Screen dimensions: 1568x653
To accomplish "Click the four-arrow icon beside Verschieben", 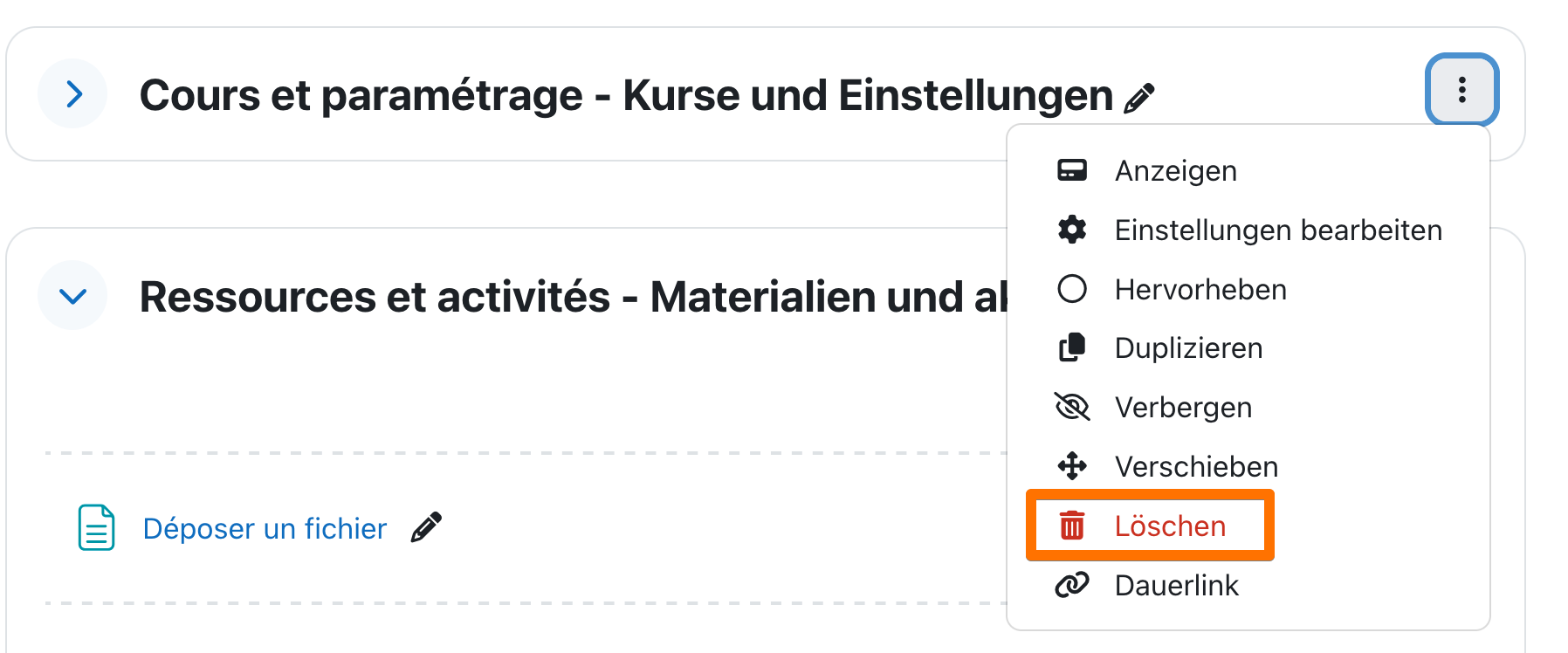I will [1072, 466].
